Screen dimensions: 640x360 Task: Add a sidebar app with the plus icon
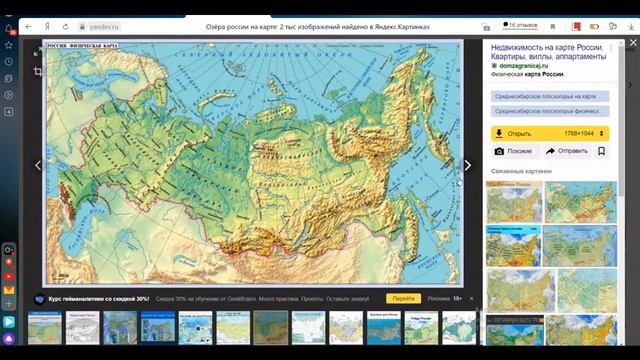click(9, 304)
